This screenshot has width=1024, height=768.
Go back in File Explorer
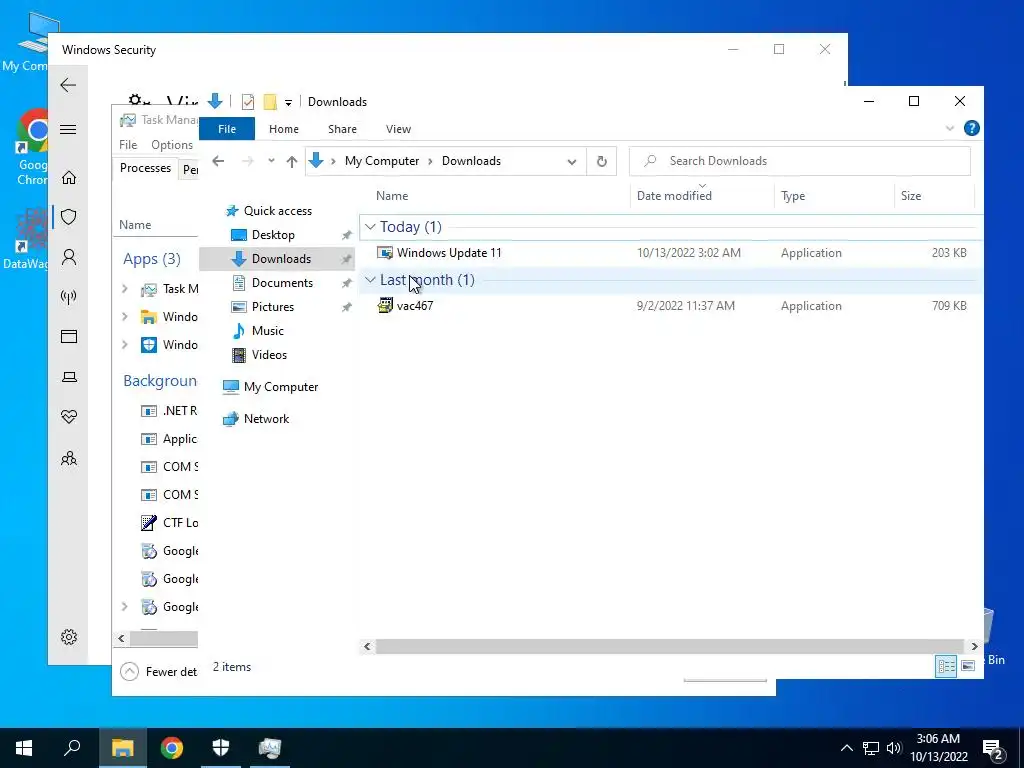click(x=218, y=161)
